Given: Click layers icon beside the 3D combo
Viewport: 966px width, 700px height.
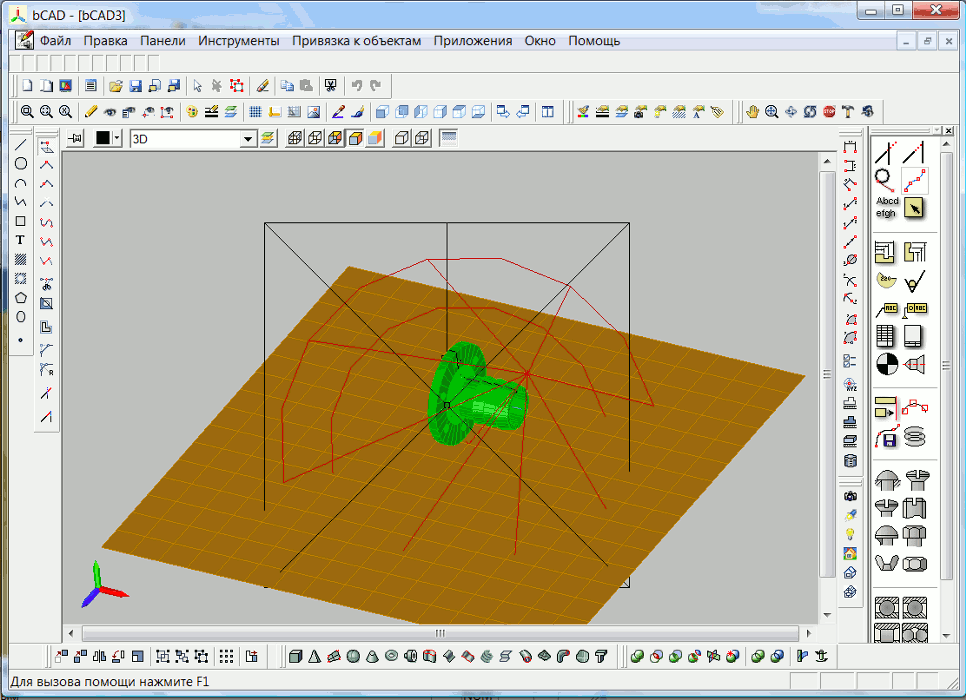Looking at the screenshot, I should (267, 138).
